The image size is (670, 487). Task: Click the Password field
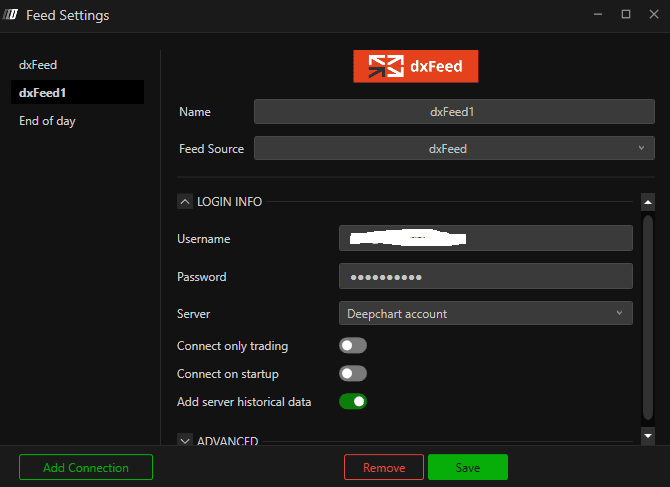click(x=486, y=276)
